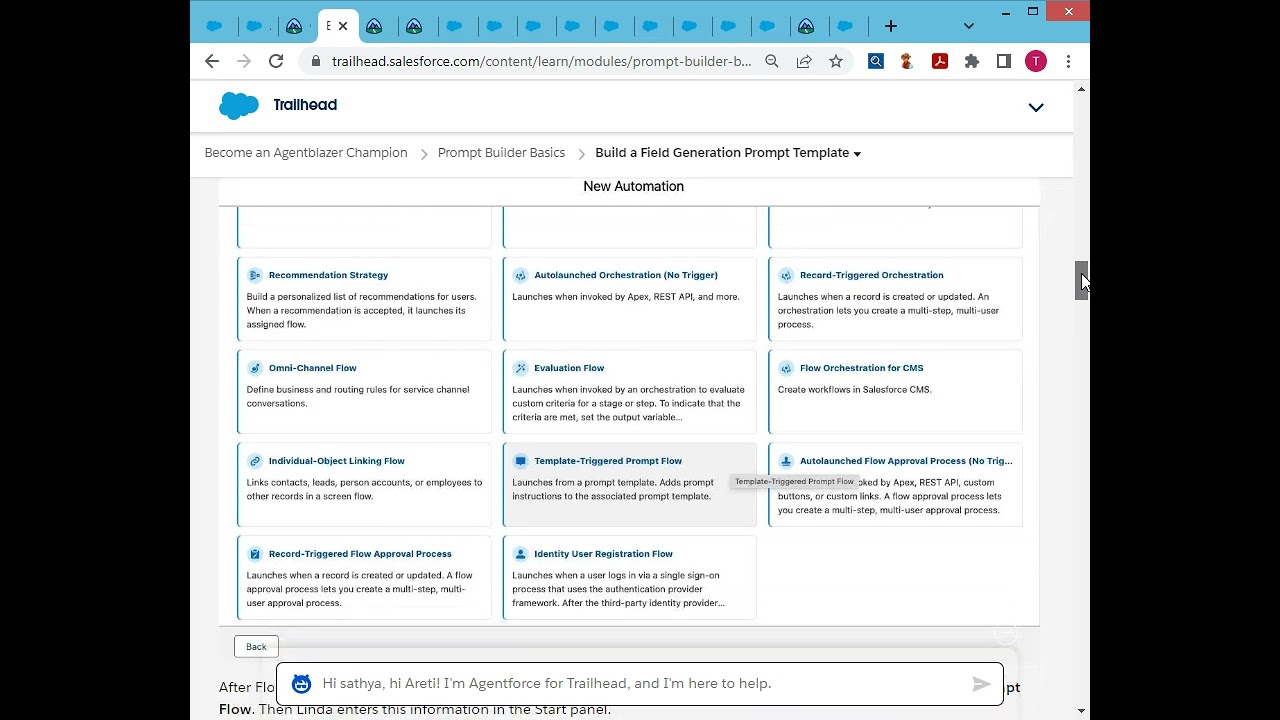Click the Autolaunched Orchestration (No Trigger) icon
Viewport: 1280px width, 720px height.
pos(520,275)
